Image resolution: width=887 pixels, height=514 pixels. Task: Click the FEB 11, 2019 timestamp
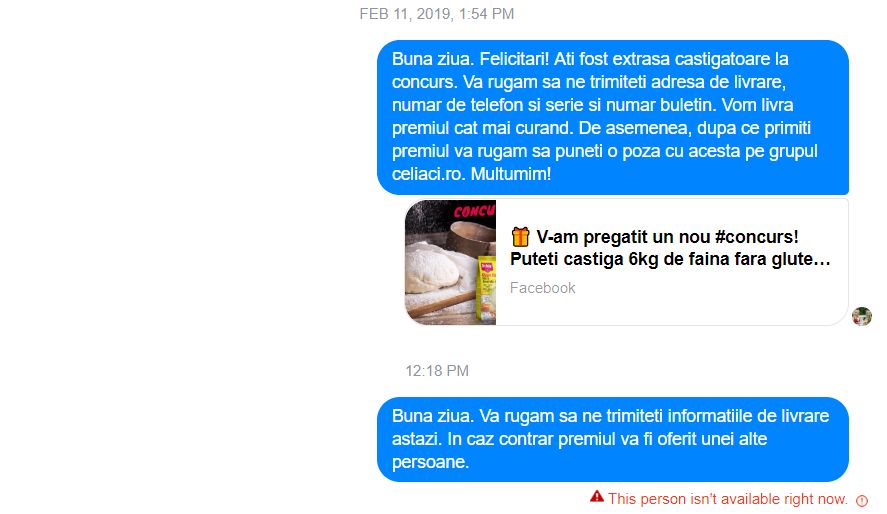pos(437,14)
